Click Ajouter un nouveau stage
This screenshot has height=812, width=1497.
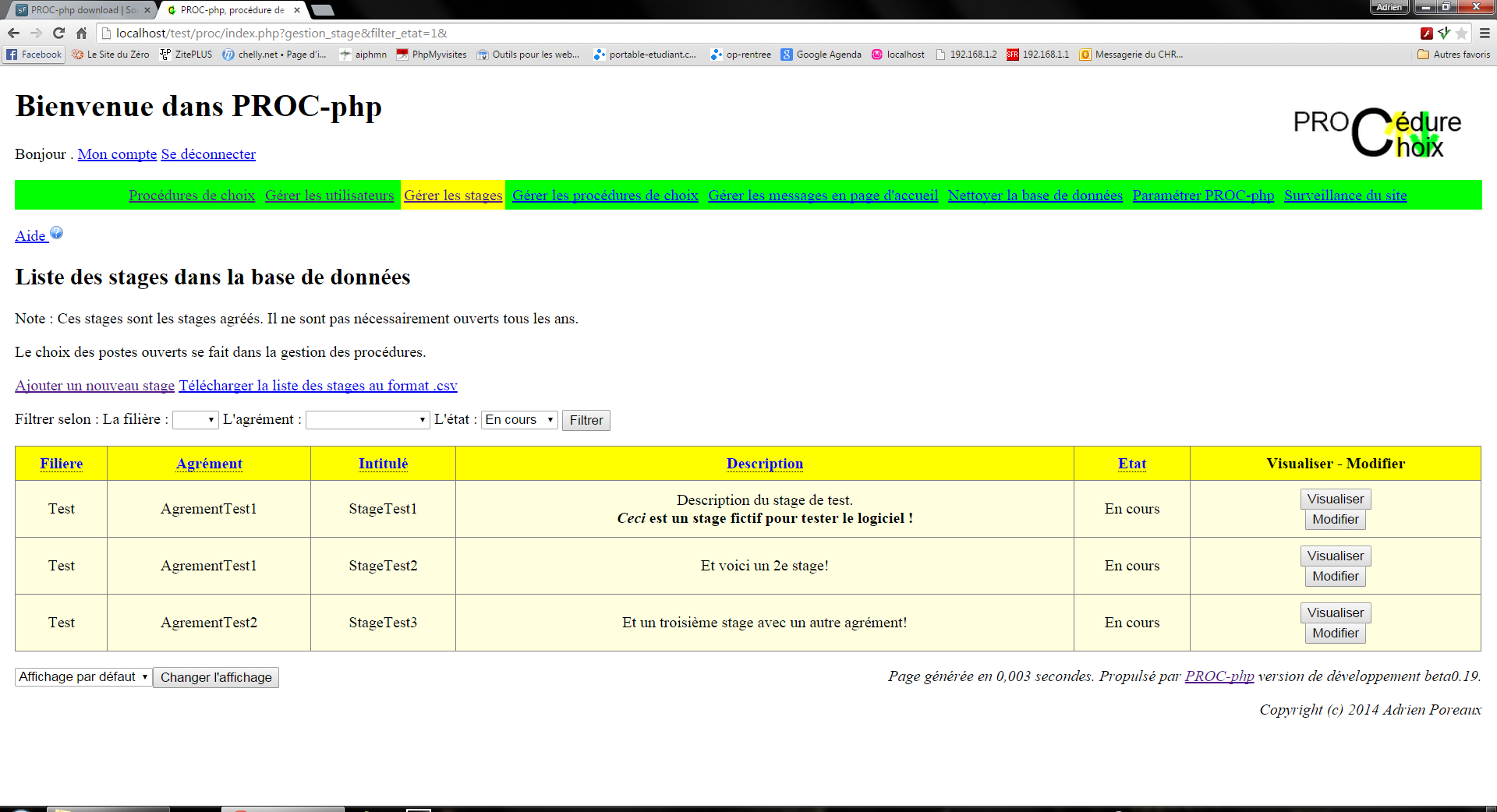(x=94, y=385)
